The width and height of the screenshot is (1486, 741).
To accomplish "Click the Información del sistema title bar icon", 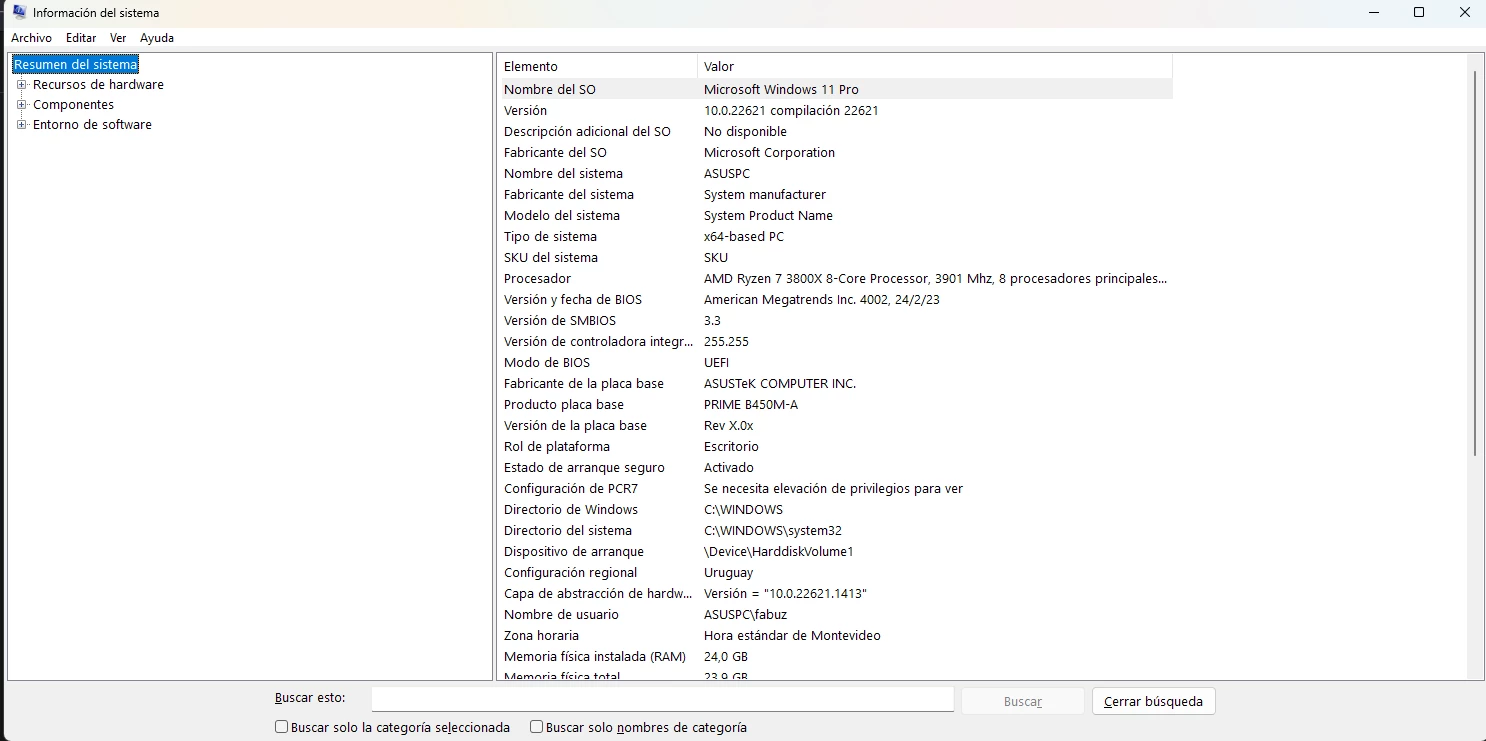I will coord(19,12).
